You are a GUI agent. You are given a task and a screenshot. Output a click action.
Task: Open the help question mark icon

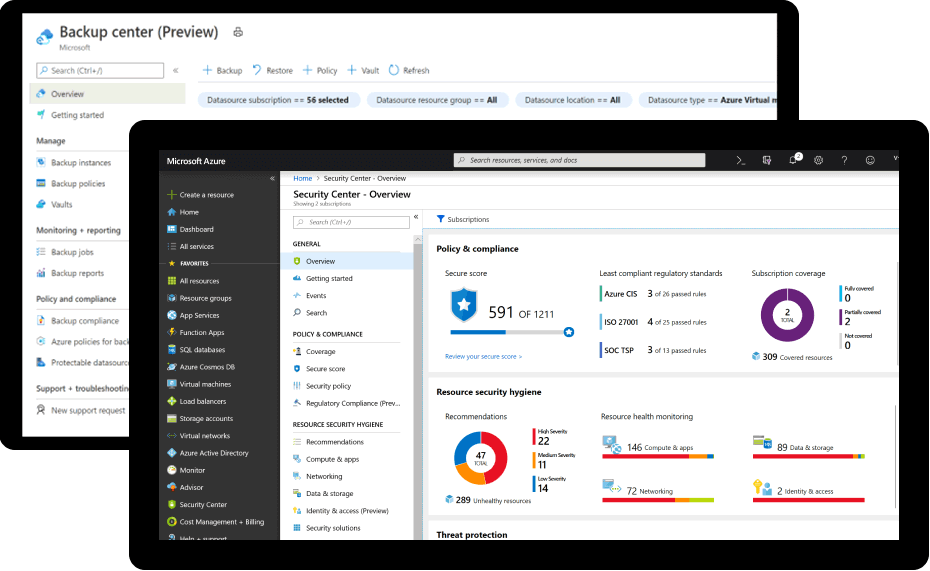click(844, 160)
